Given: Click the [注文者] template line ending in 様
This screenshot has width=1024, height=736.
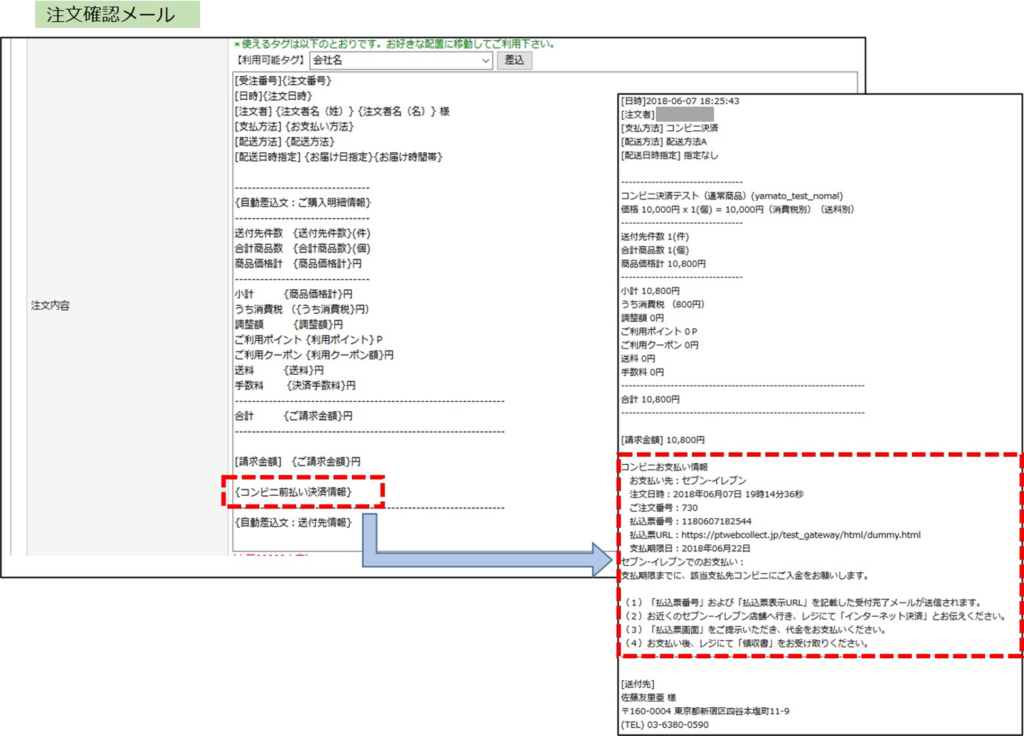Looking at the screenshot, I should coord(342,111).
